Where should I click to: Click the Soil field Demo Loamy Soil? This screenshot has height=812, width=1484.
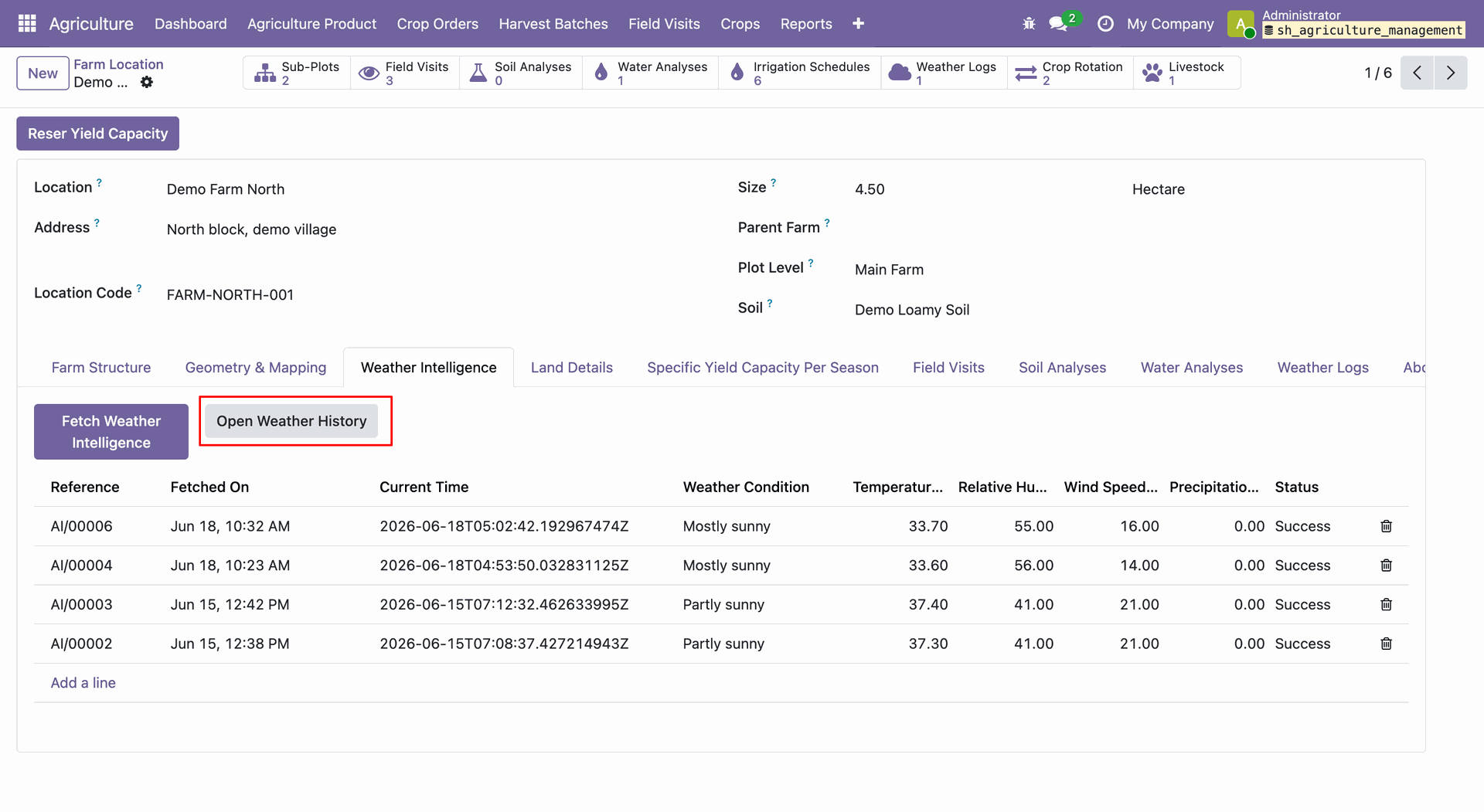(1132, 310)
